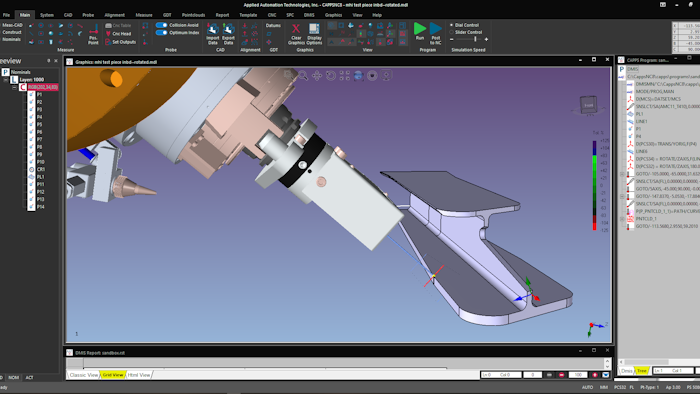Open the System ribbon tab
The image size is (700, 394).
(46, 15)
